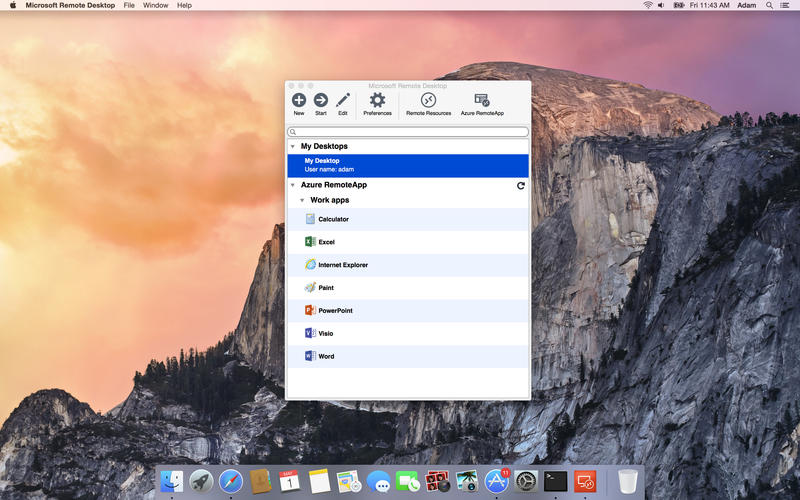The width and height of the screenshot is (800, 500).
Task: Open Notification Center icon
Action: (x=785, y=5)
